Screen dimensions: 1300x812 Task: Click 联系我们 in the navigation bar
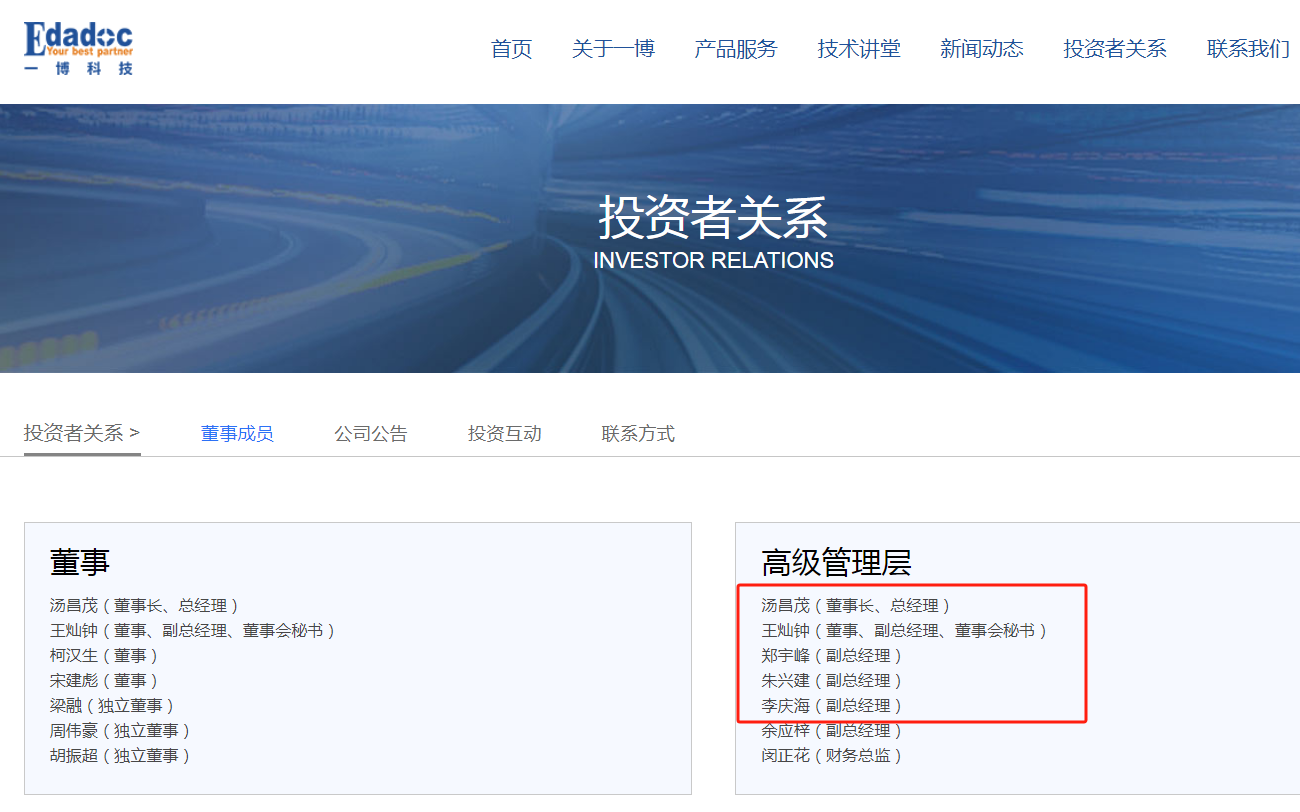pos(1247,49)
